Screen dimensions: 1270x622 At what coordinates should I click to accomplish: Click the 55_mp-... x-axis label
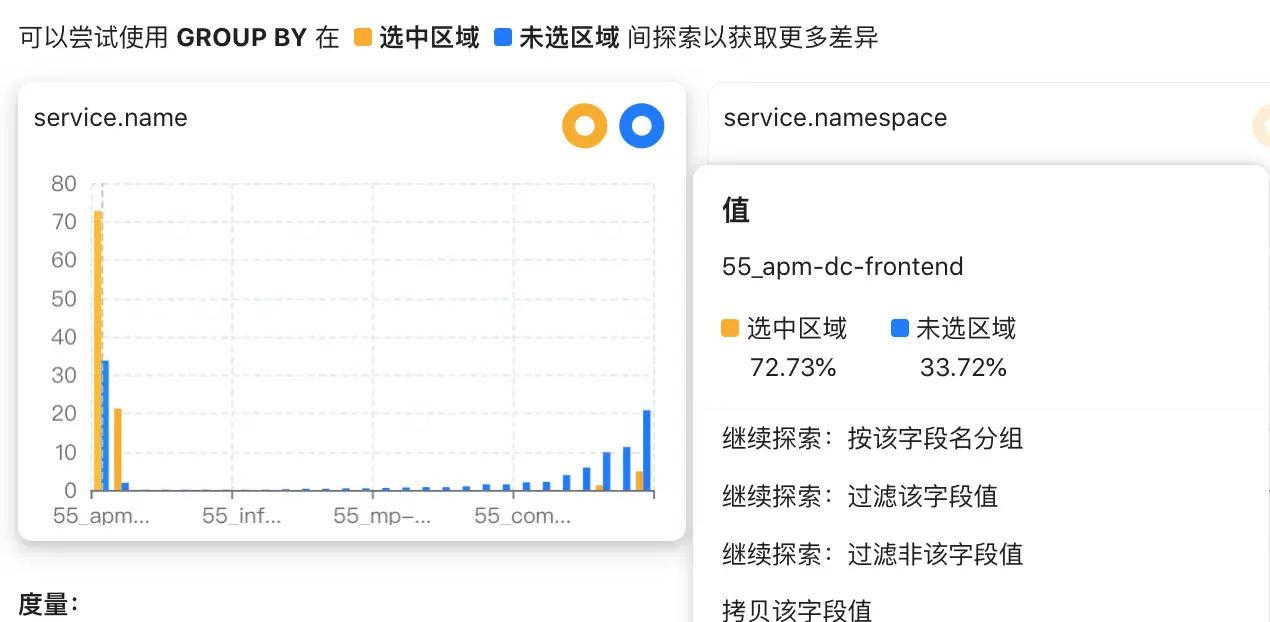pos(382,516)
